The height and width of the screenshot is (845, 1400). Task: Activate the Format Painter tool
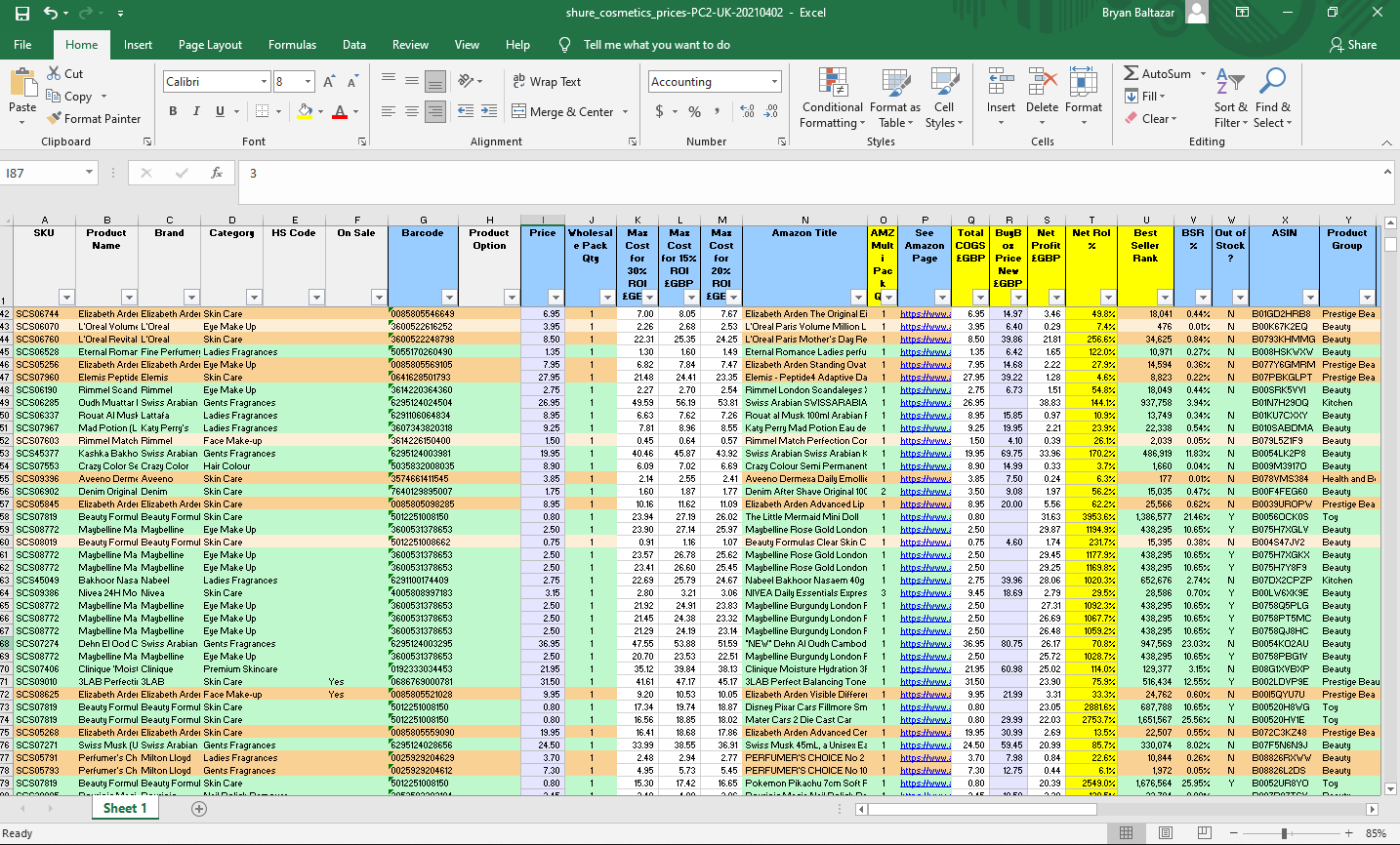pos(94,119)
